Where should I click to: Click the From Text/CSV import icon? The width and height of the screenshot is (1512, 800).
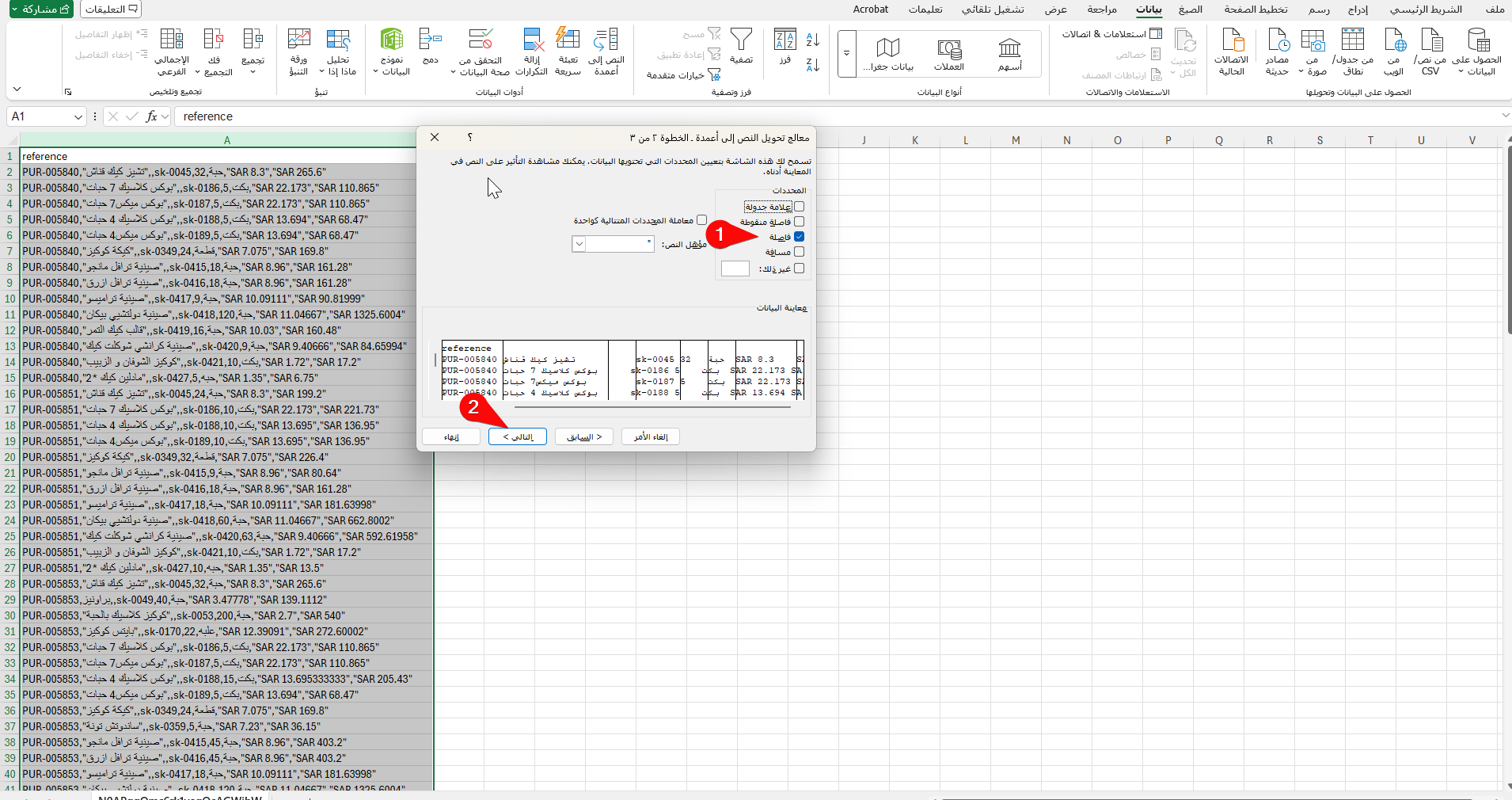point(1431,41)
